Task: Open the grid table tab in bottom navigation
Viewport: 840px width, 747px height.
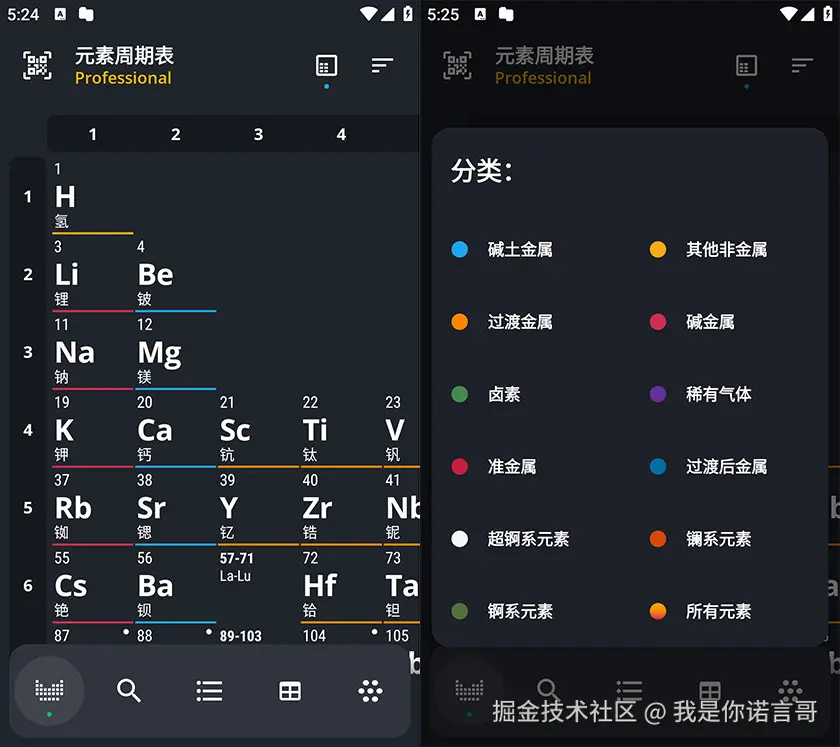Action: [290, 691]
